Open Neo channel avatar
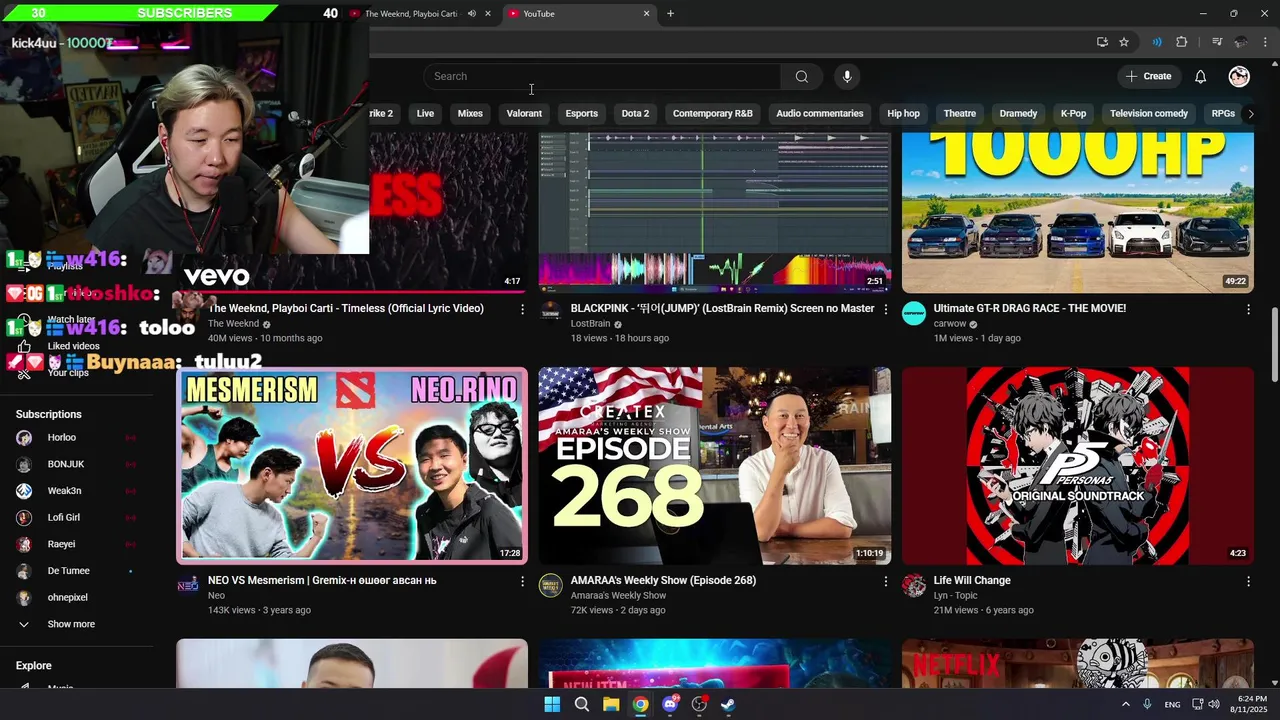Viewport: 1280px width, 720px height. coord(188,585)
